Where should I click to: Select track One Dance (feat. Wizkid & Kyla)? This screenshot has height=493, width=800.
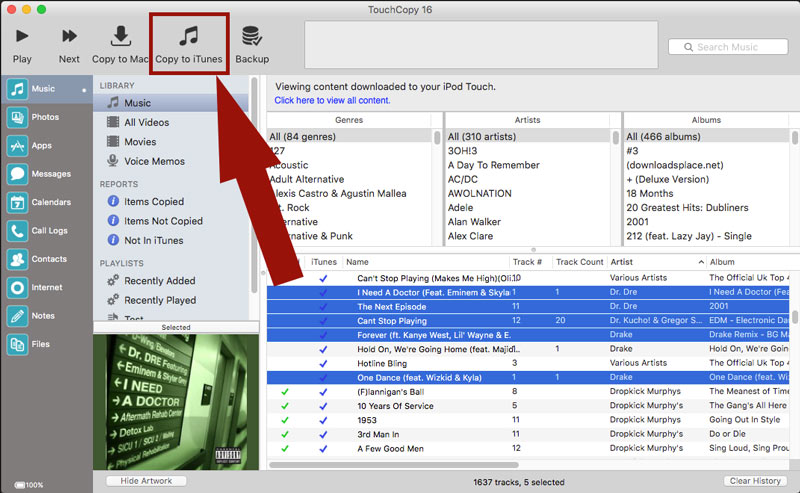[528, 378]
